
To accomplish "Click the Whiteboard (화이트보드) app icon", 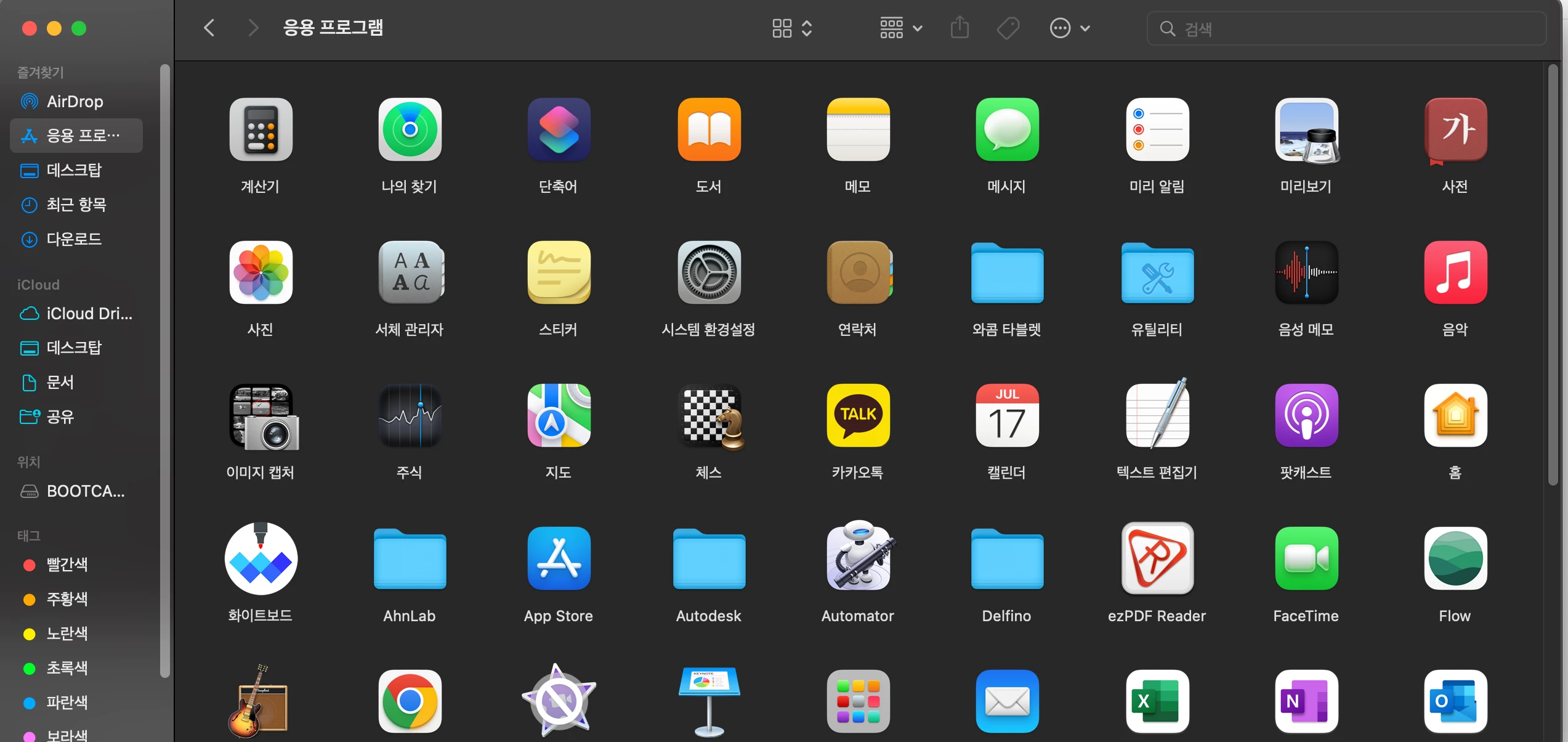I will (261, 558).
